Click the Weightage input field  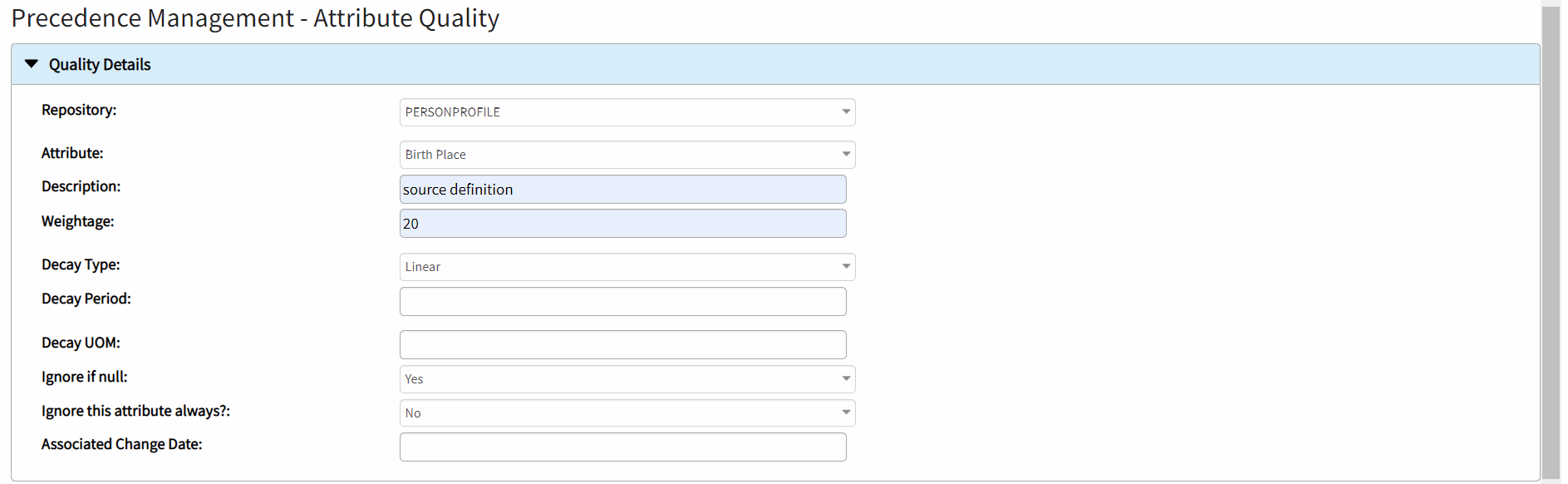622,224
